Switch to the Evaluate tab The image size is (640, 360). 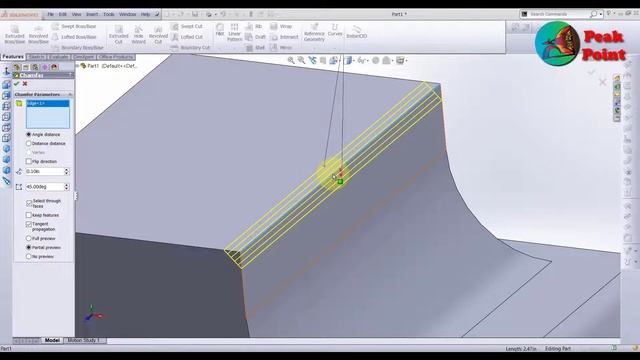[x=58, y=57]
